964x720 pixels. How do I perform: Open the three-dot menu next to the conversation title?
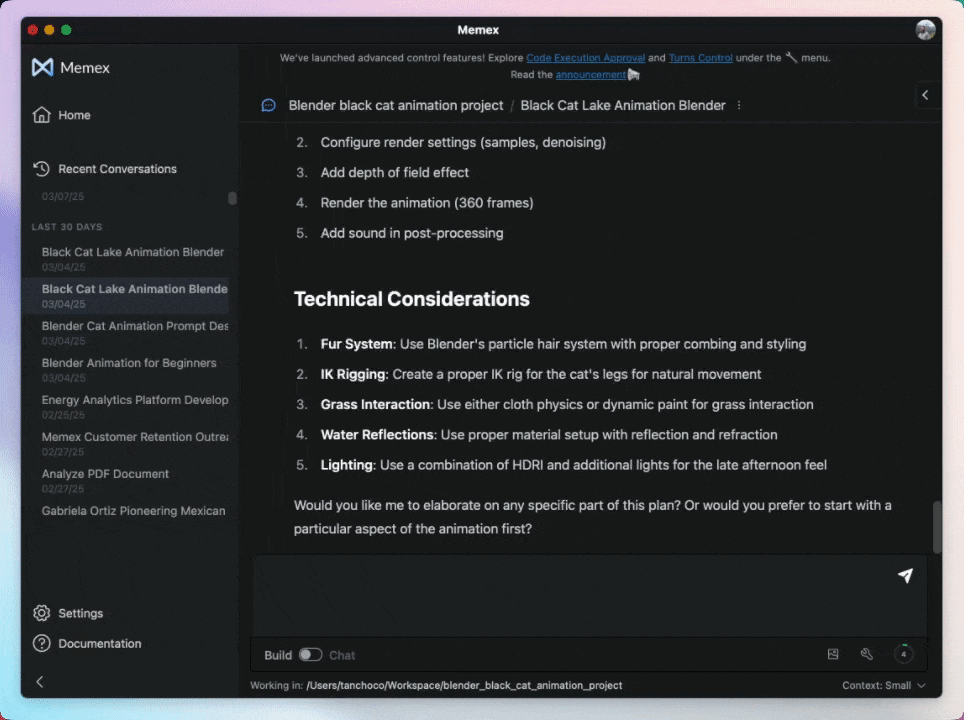pyautogui.click(x=739, y=105)
